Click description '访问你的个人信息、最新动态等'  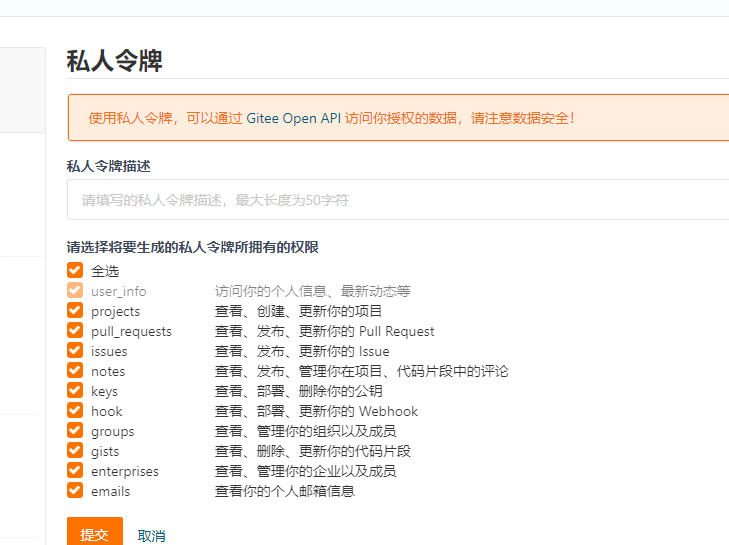tap(312, 291)
